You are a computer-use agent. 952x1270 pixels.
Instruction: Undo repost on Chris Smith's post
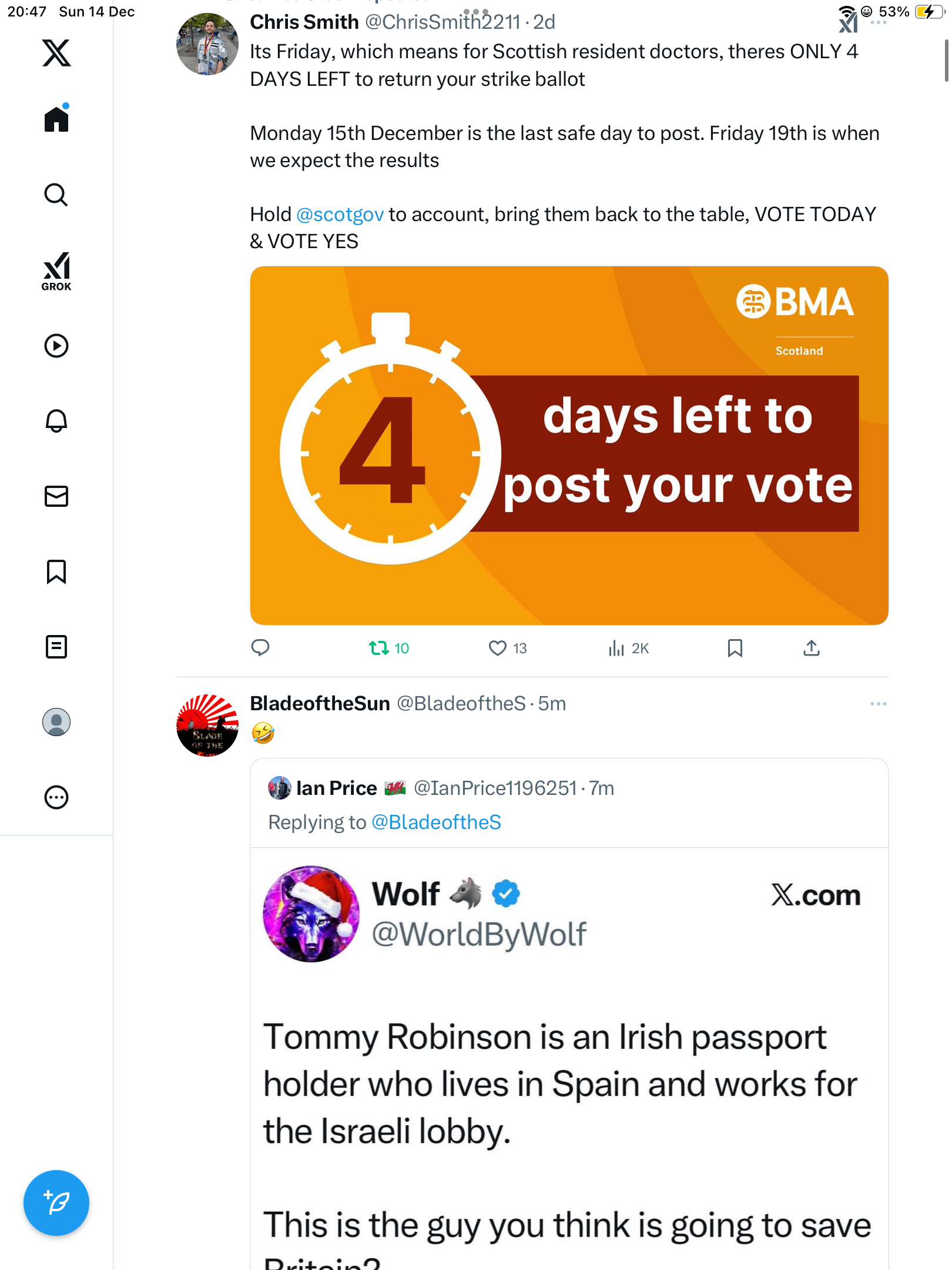point(379,648)
